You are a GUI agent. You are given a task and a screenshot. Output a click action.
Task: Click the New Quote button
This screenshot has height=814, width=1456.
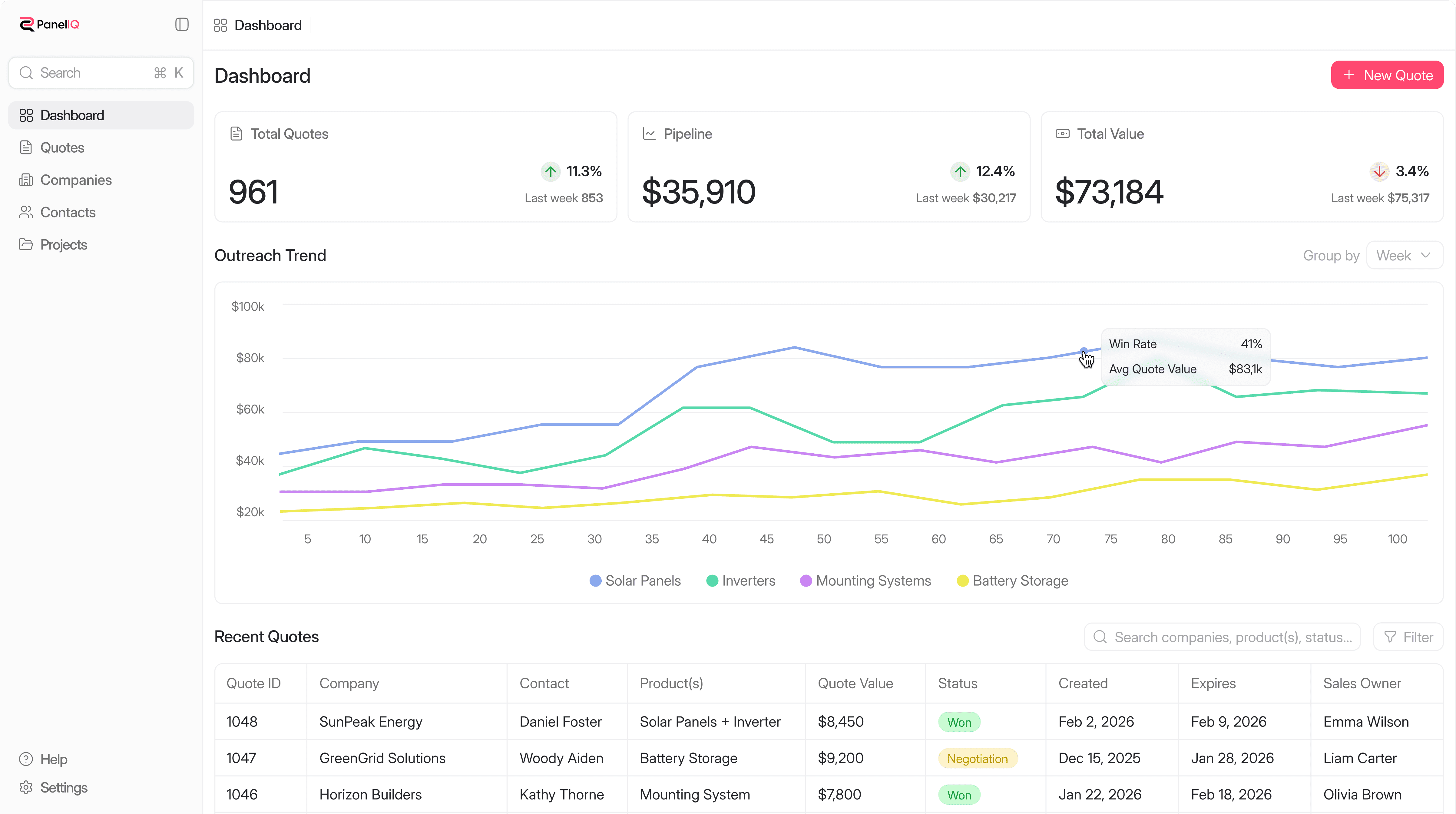coord(1387,75)
